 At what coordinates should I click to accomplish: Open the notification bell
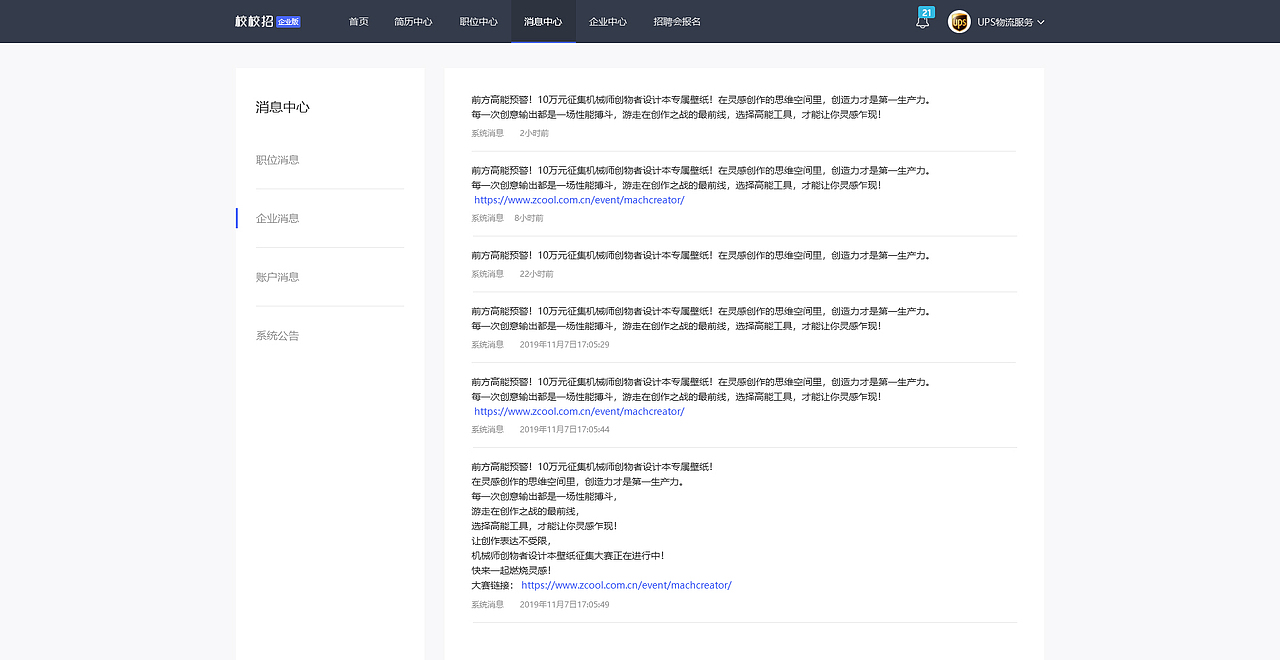point(924,21)
